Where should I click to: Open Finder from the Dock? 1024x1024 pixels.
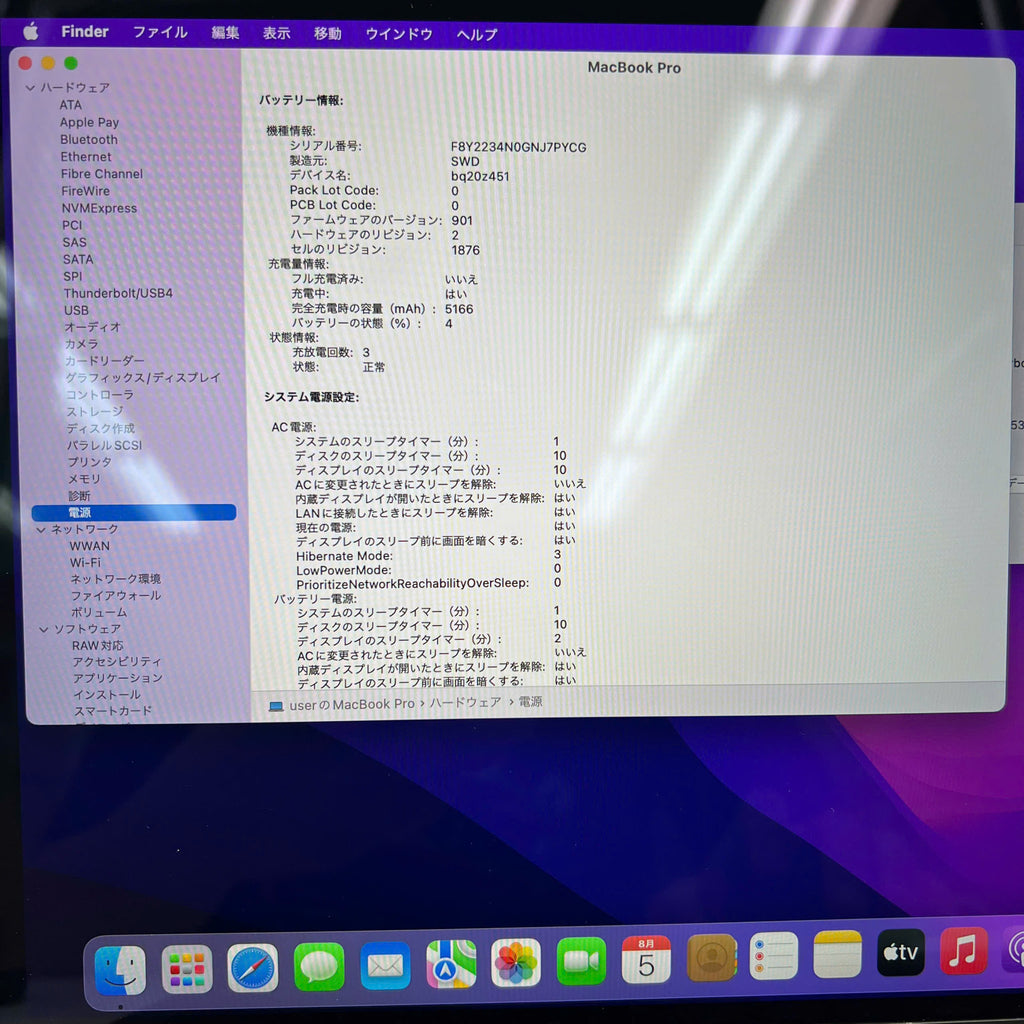coord(121,969)
